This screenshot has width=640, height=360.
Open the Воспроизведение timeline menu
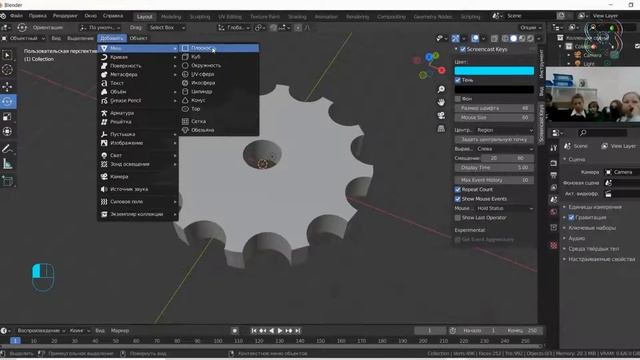coord(41,331)
